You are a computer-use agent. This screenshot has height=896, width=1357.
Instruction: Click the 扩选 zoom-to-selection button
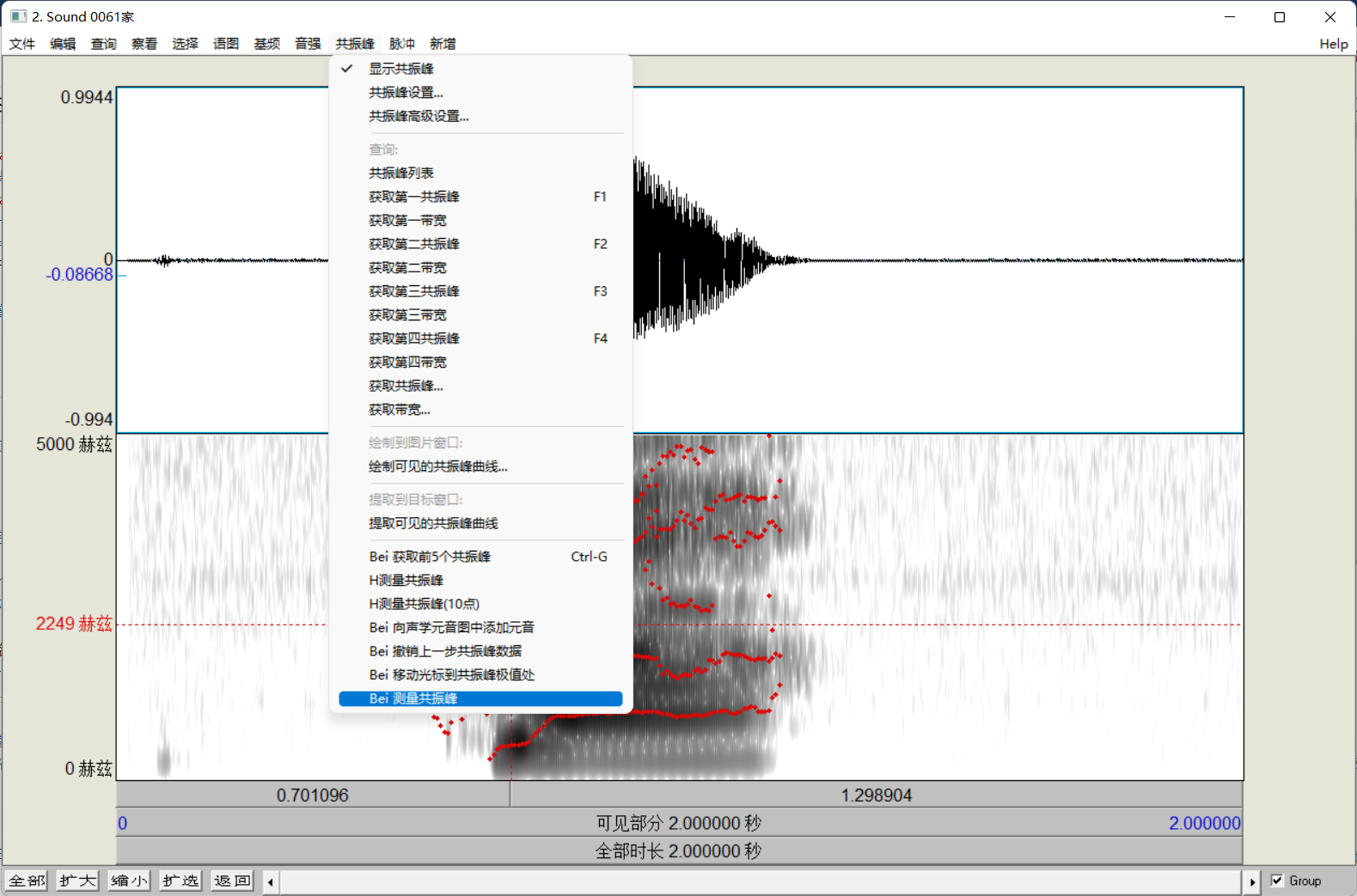click(x=180, y=881)
